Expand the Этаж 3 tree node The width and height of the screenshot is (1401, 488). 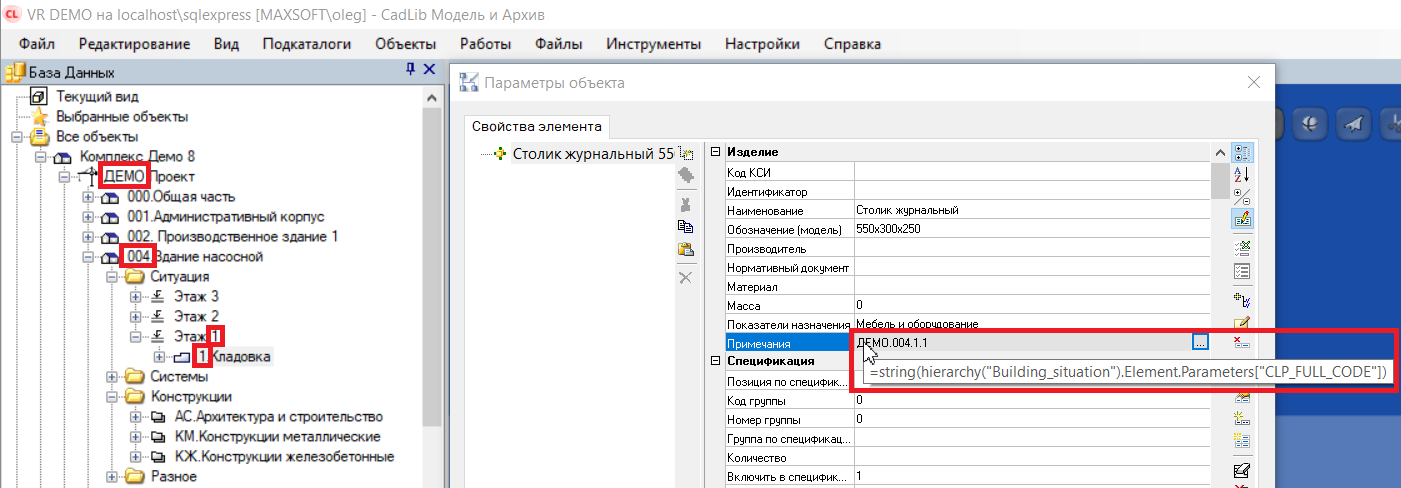coord(137,297)
